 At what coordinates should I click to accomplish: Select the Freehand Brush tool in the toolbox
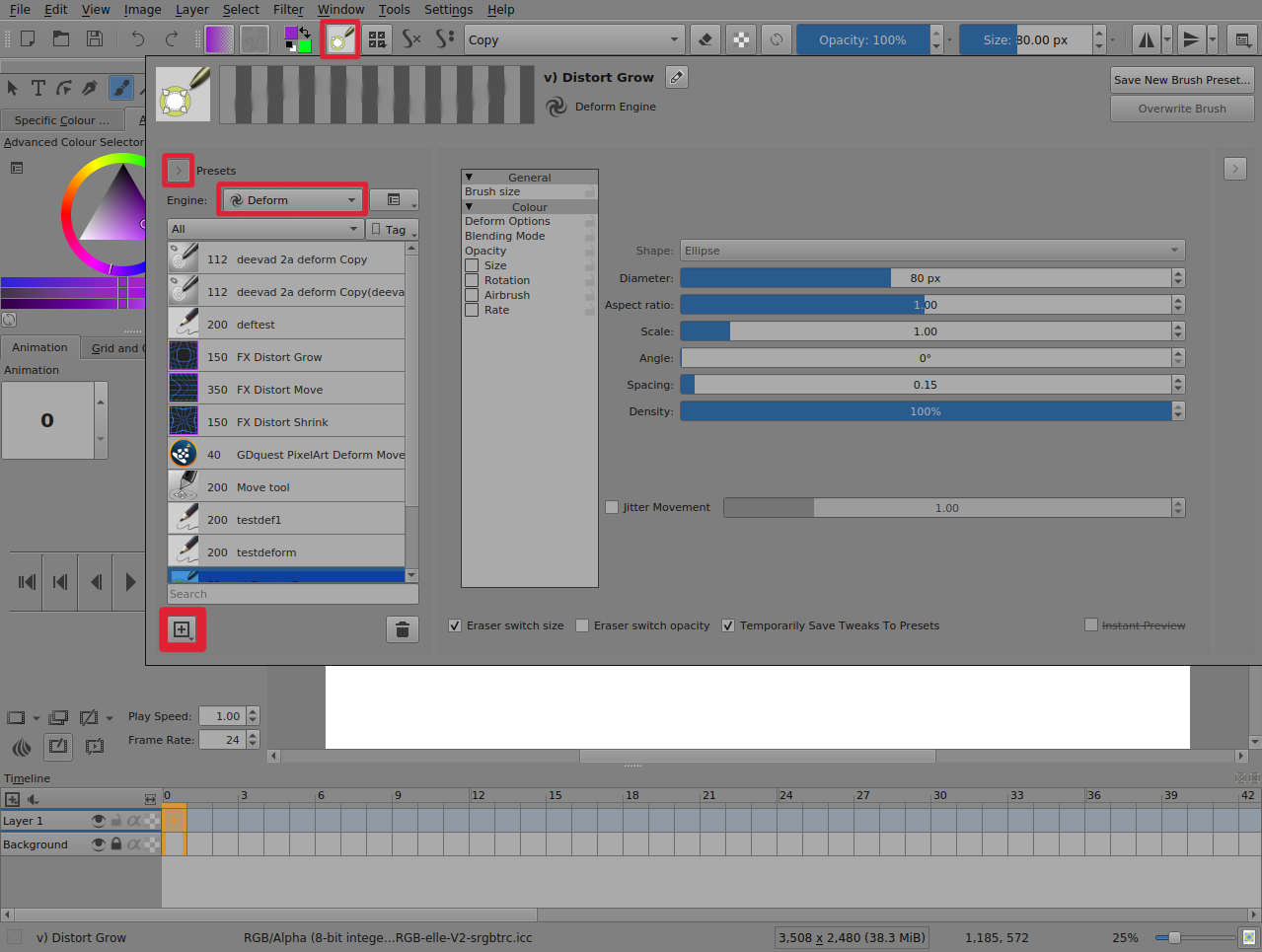pos(120,88)
